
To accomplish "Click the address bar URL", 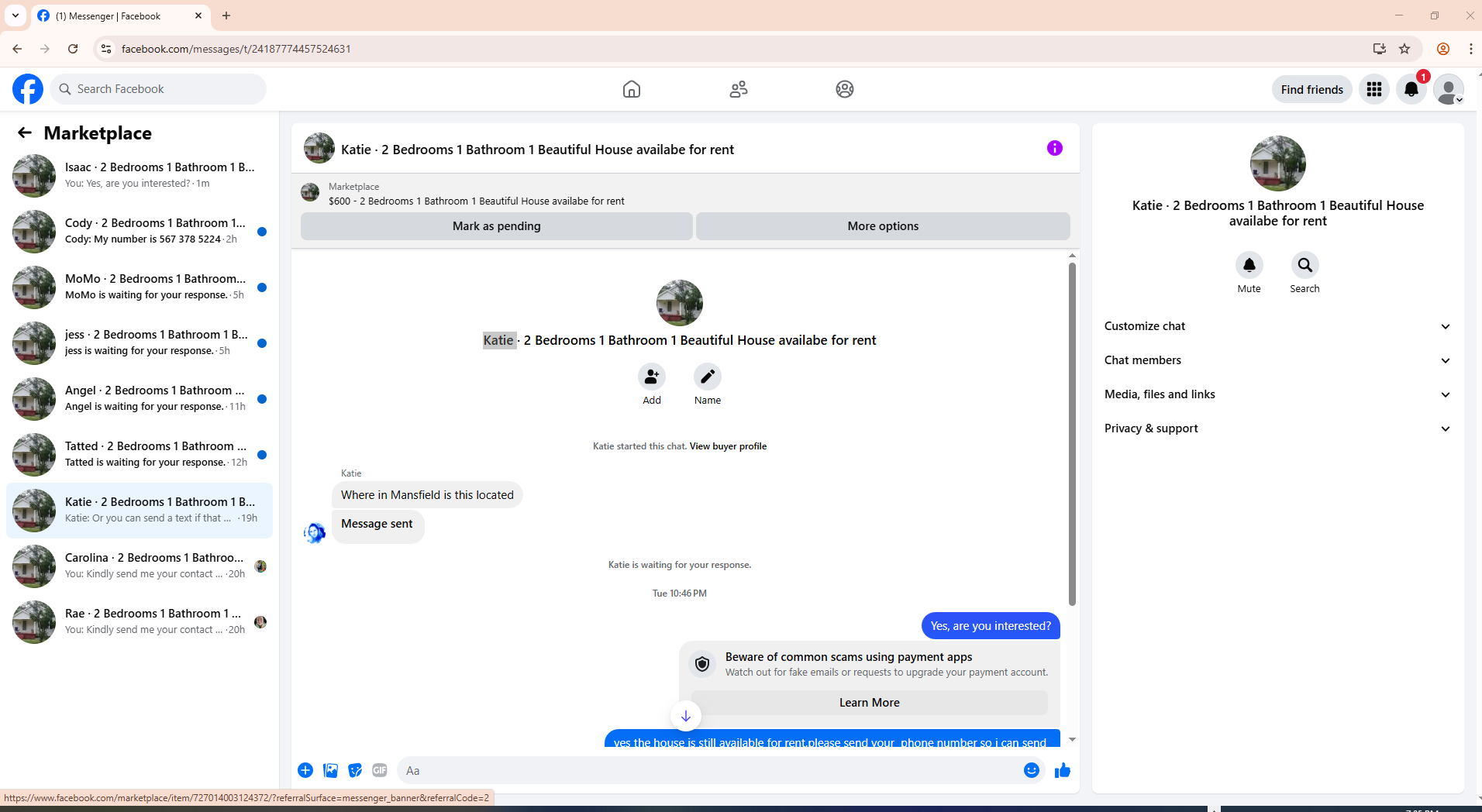I will pos(236,49).
